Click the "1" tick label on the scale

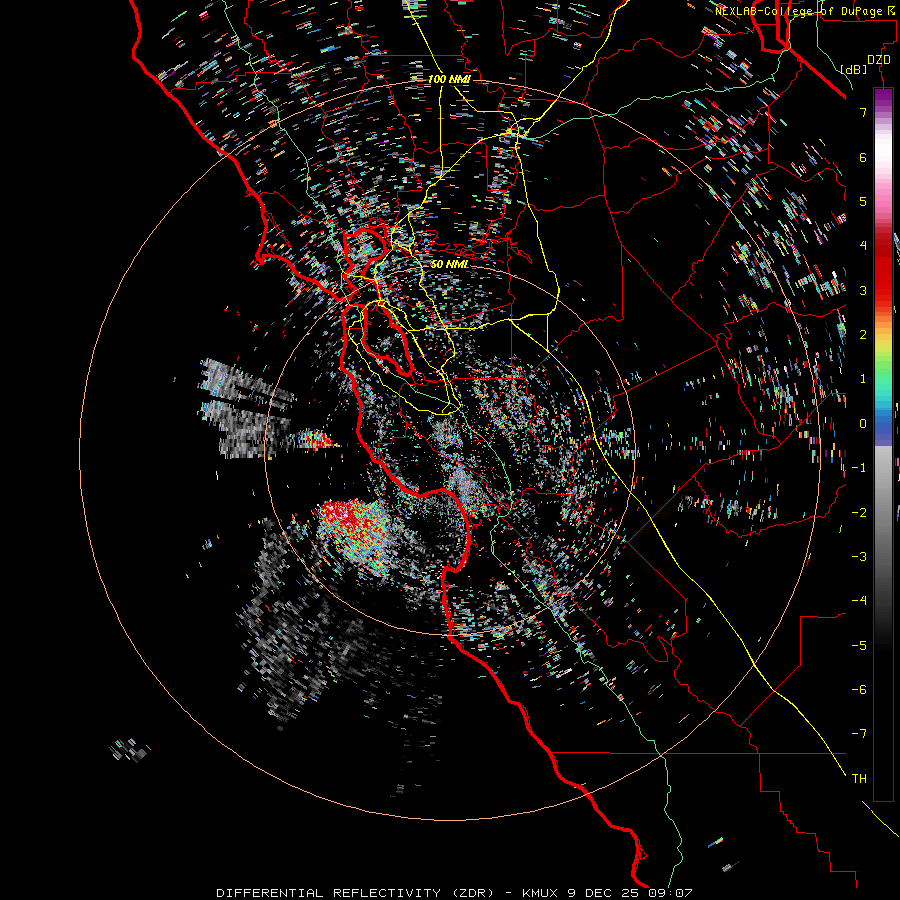[863, 379]
